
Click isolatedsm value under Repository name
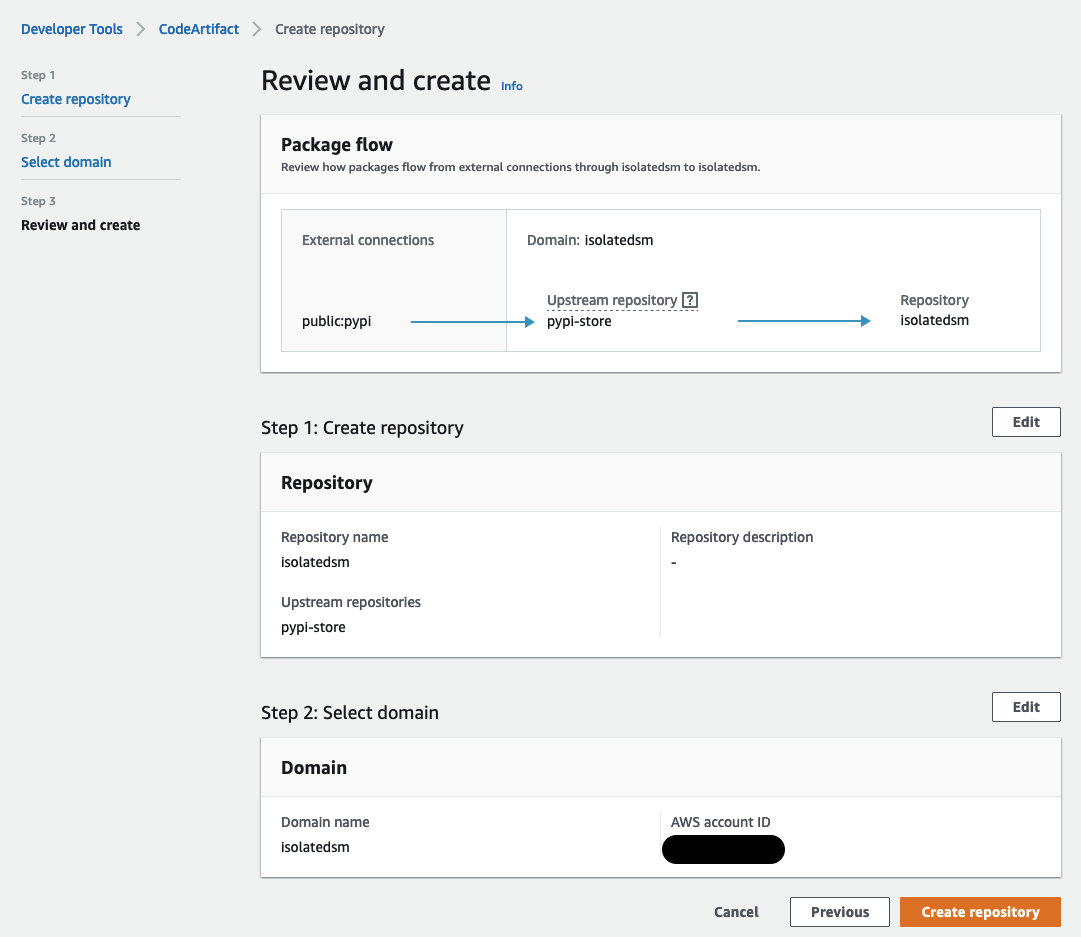coord(315,562)
